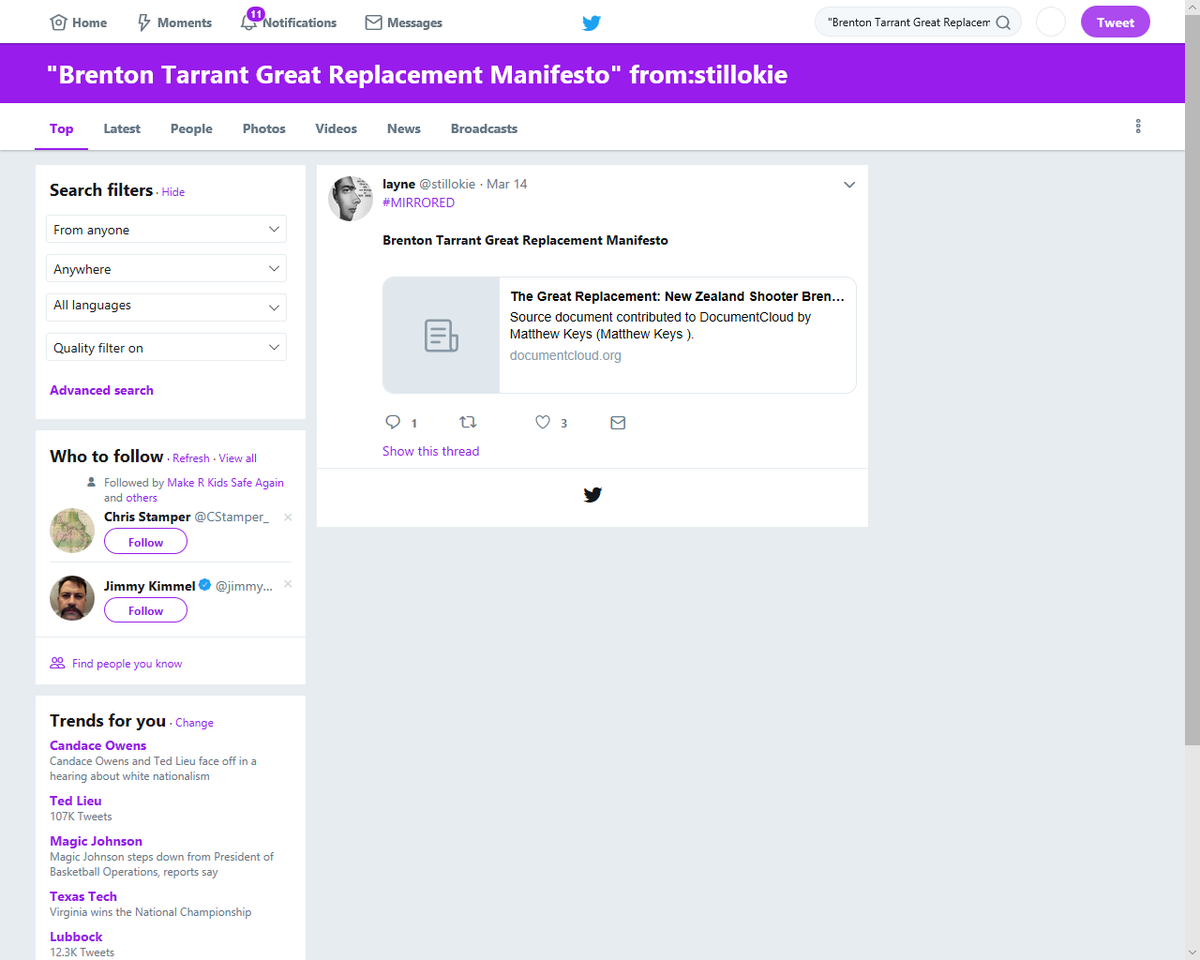Reply to layne's tweet
The image size is (1200, 960).
tap(393, 422)
